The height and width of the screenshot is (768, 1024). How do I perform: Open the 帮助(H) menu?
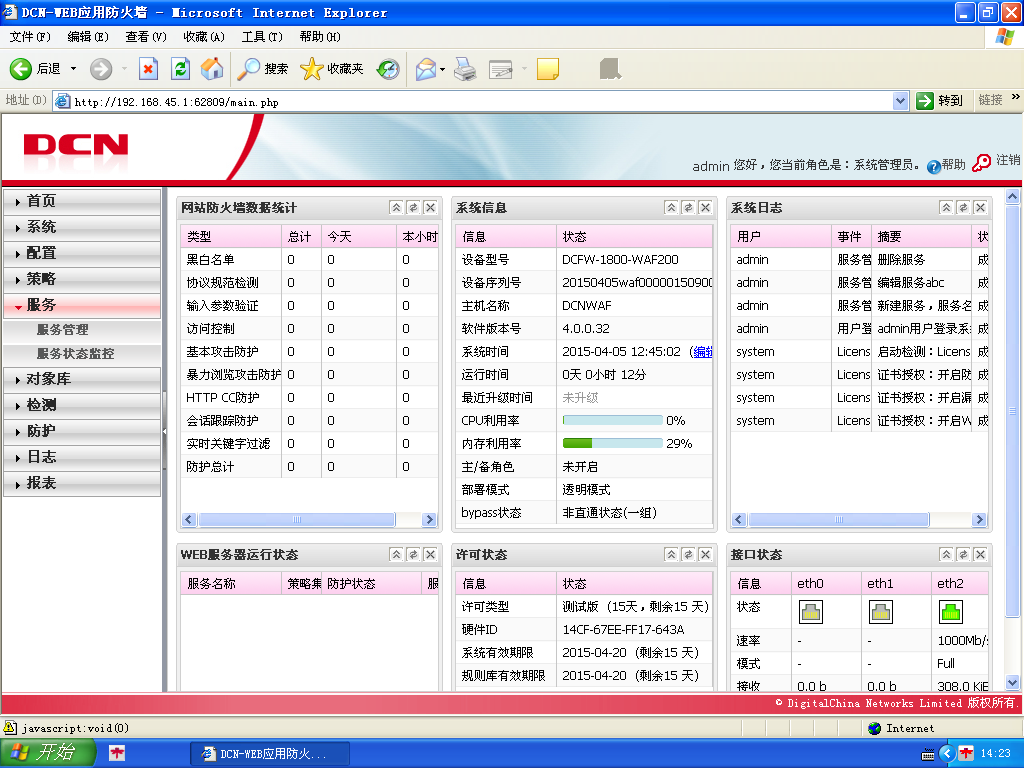(x=320, y=37)
